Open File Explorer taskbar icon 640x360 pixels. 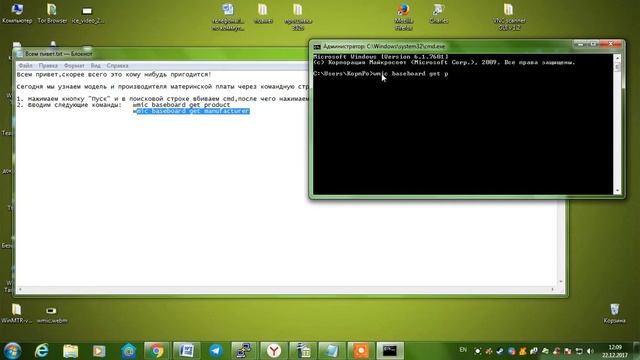pos(71,351)
